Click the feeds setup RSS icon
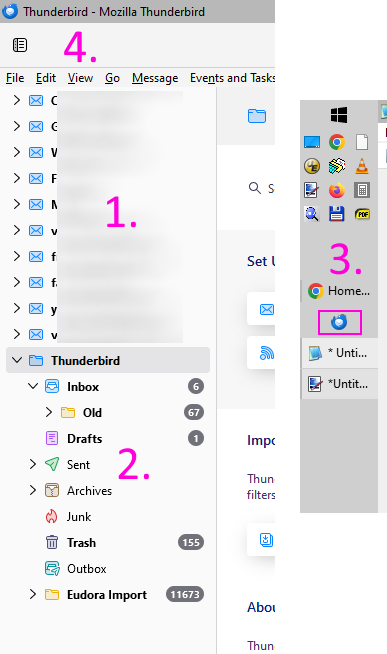 (x=266, y=352)
